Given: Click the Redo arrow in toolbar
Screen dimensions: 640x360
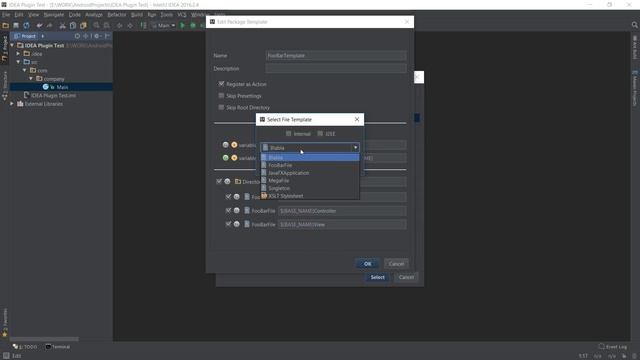Looking at the screenshot, I should tap(49, 25).
